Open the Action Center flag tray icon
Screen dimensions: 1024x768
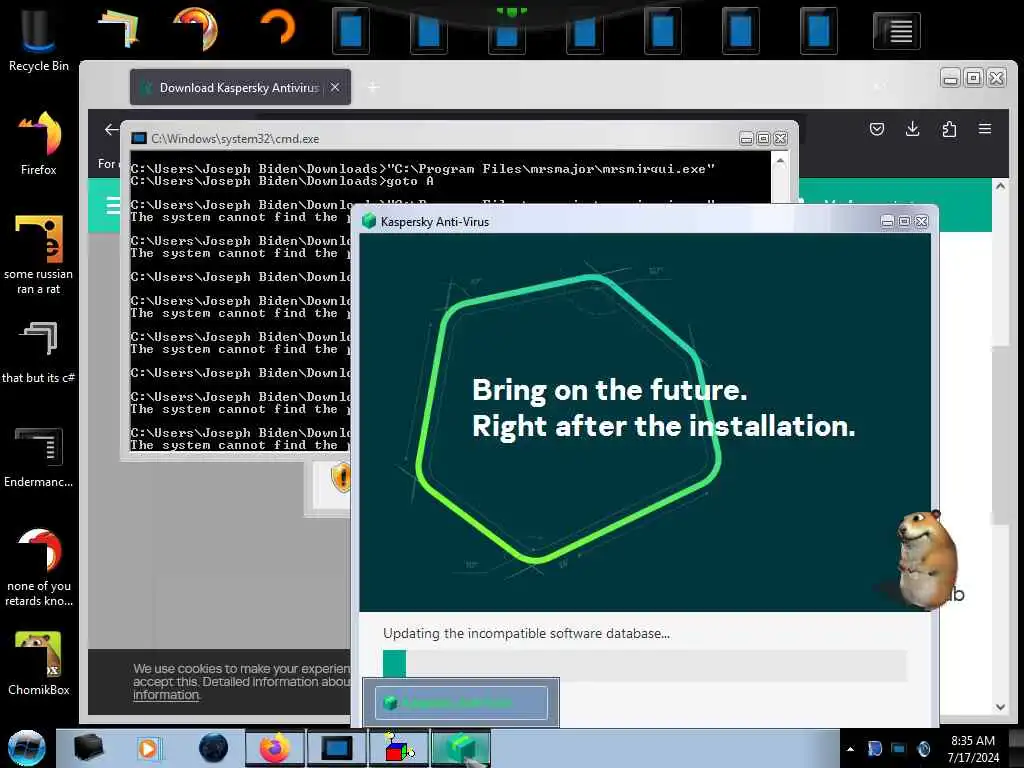tap(874, 748)
